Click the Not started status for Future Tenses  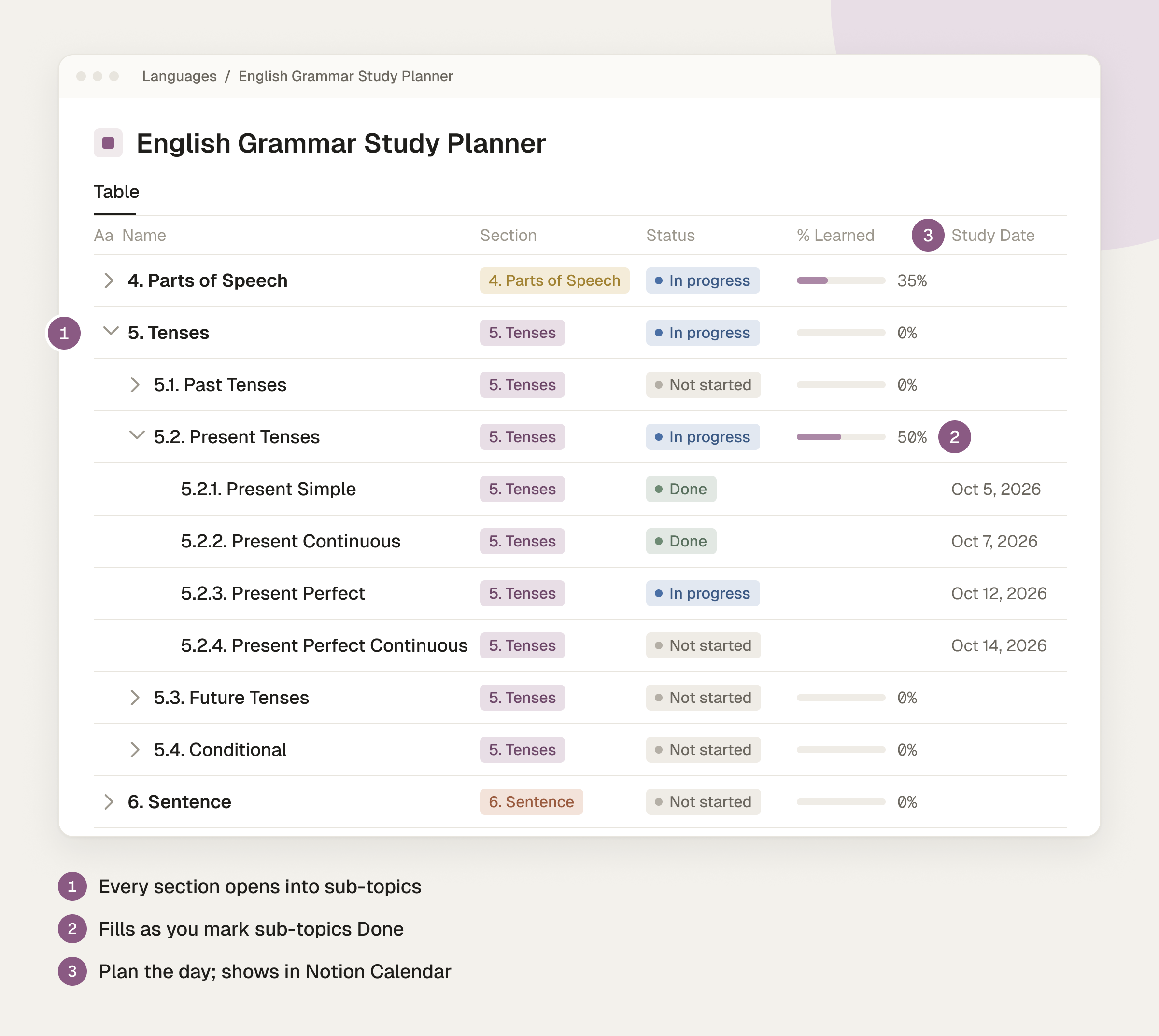tap(704, 698)
